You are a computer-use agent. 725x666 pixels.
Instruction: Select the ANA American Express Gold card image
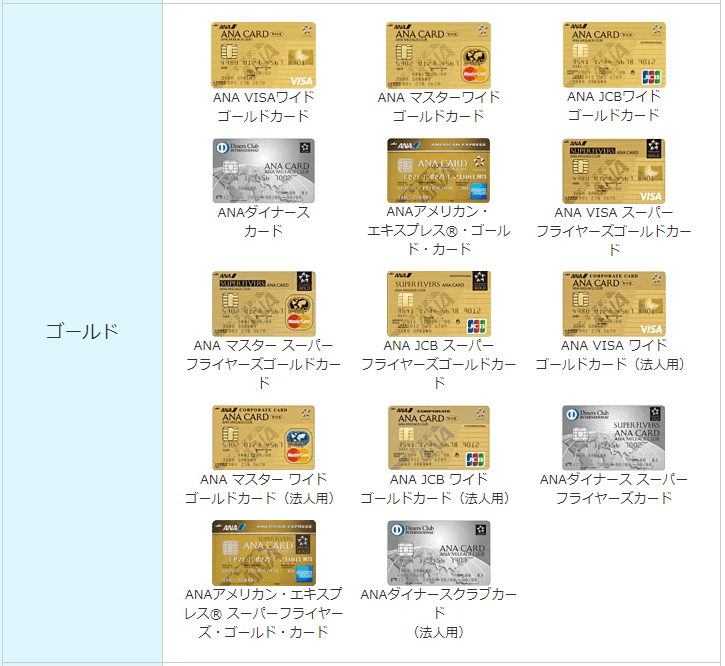438,171
